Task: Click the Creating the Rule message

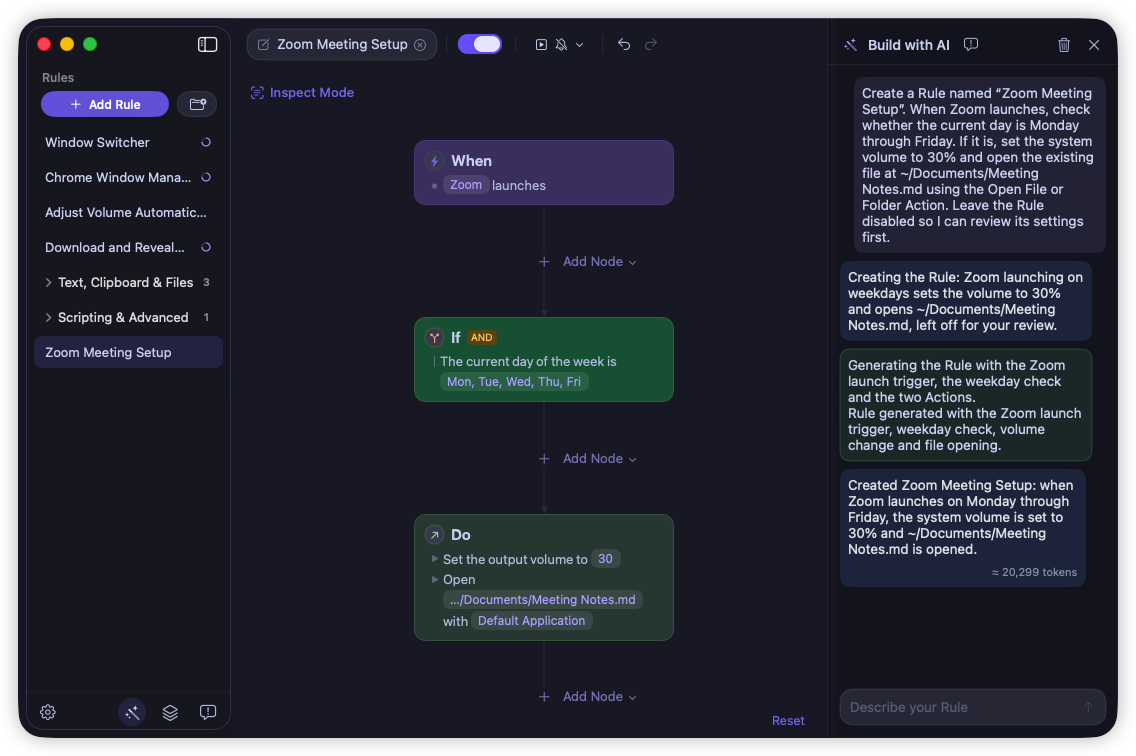Action: tap(965, 302)
